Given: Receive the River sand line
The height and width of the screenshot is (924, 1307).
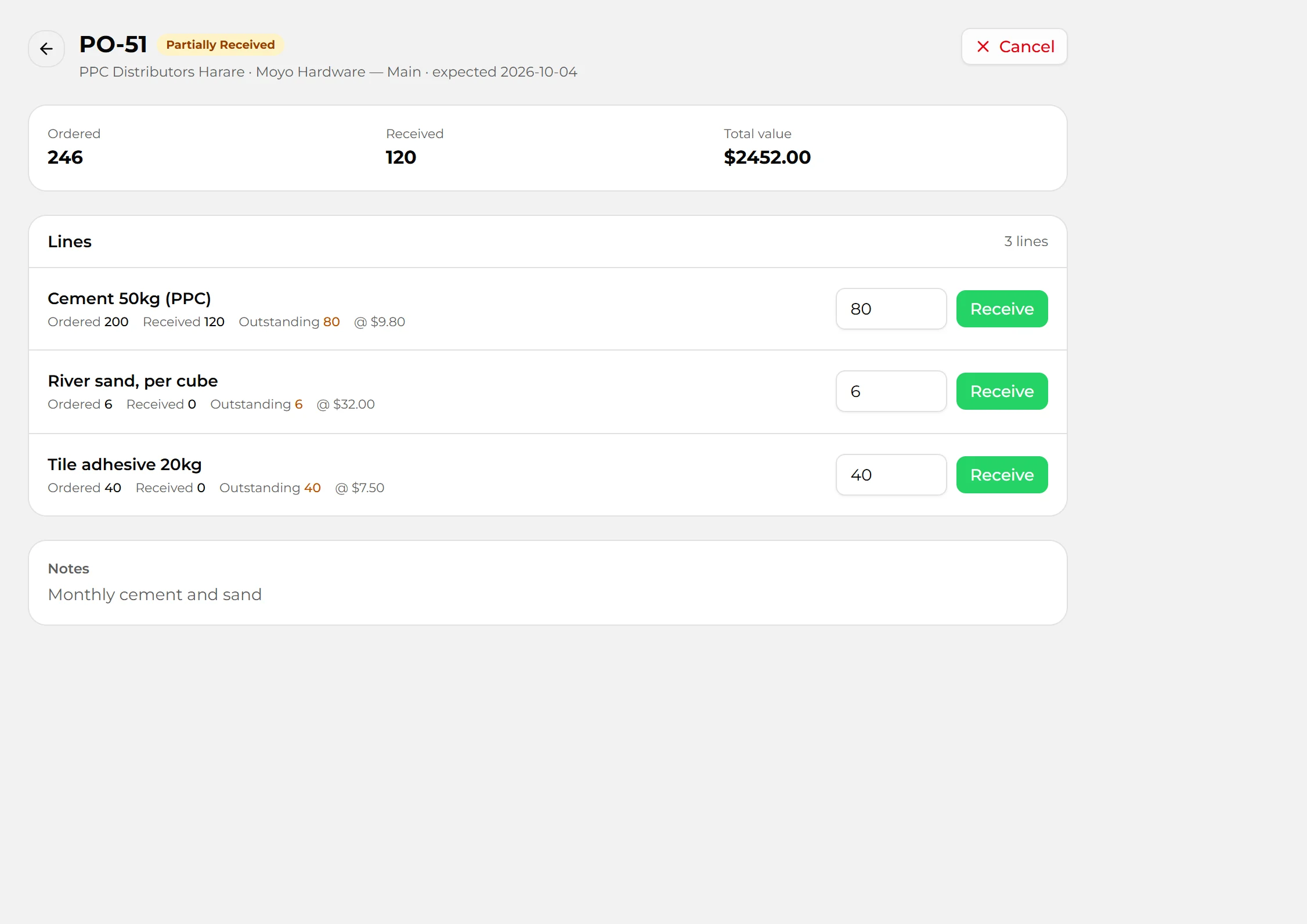Looking at the screenshot, I should (x=1002, y=391).
